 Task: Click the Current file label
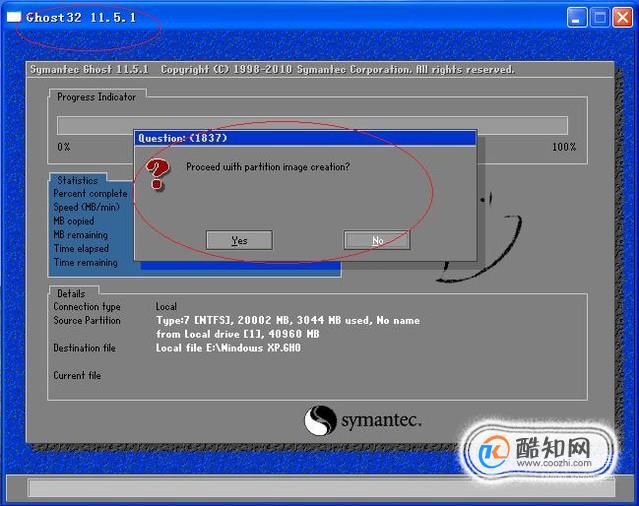coord(77,375)
